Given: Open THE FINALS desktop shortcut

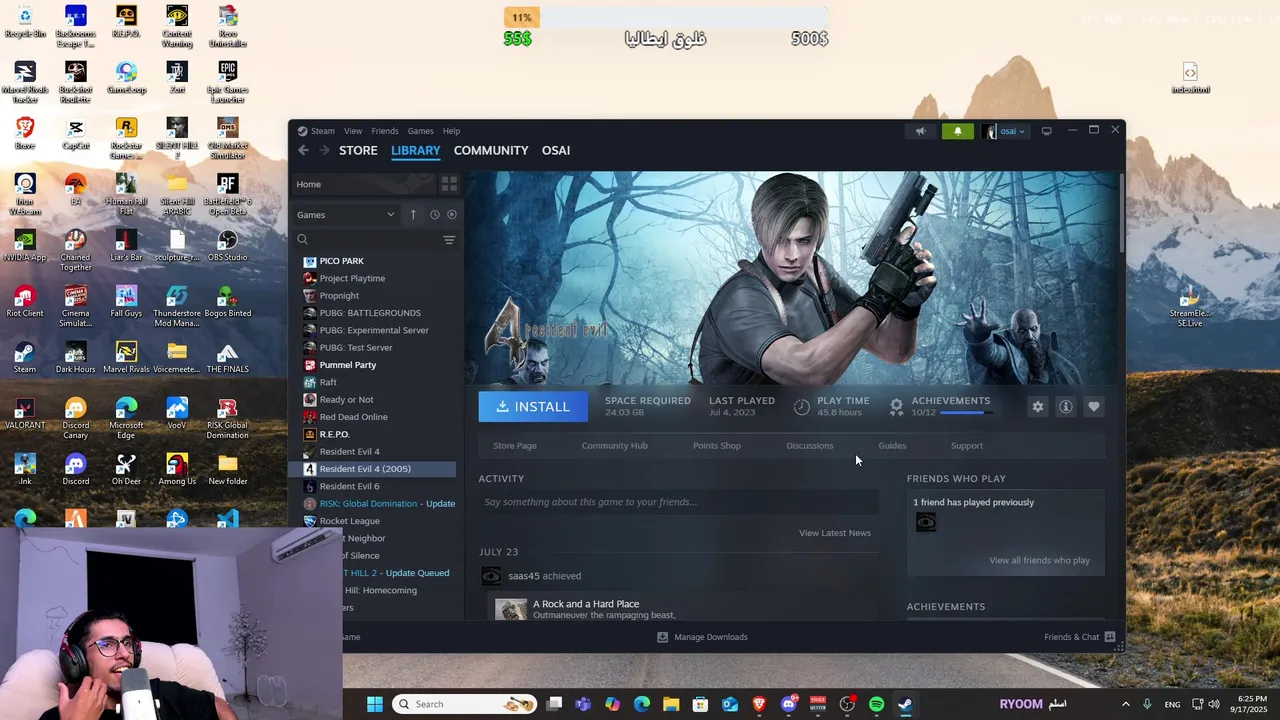Looking at the screenshot, I should 227,357.
